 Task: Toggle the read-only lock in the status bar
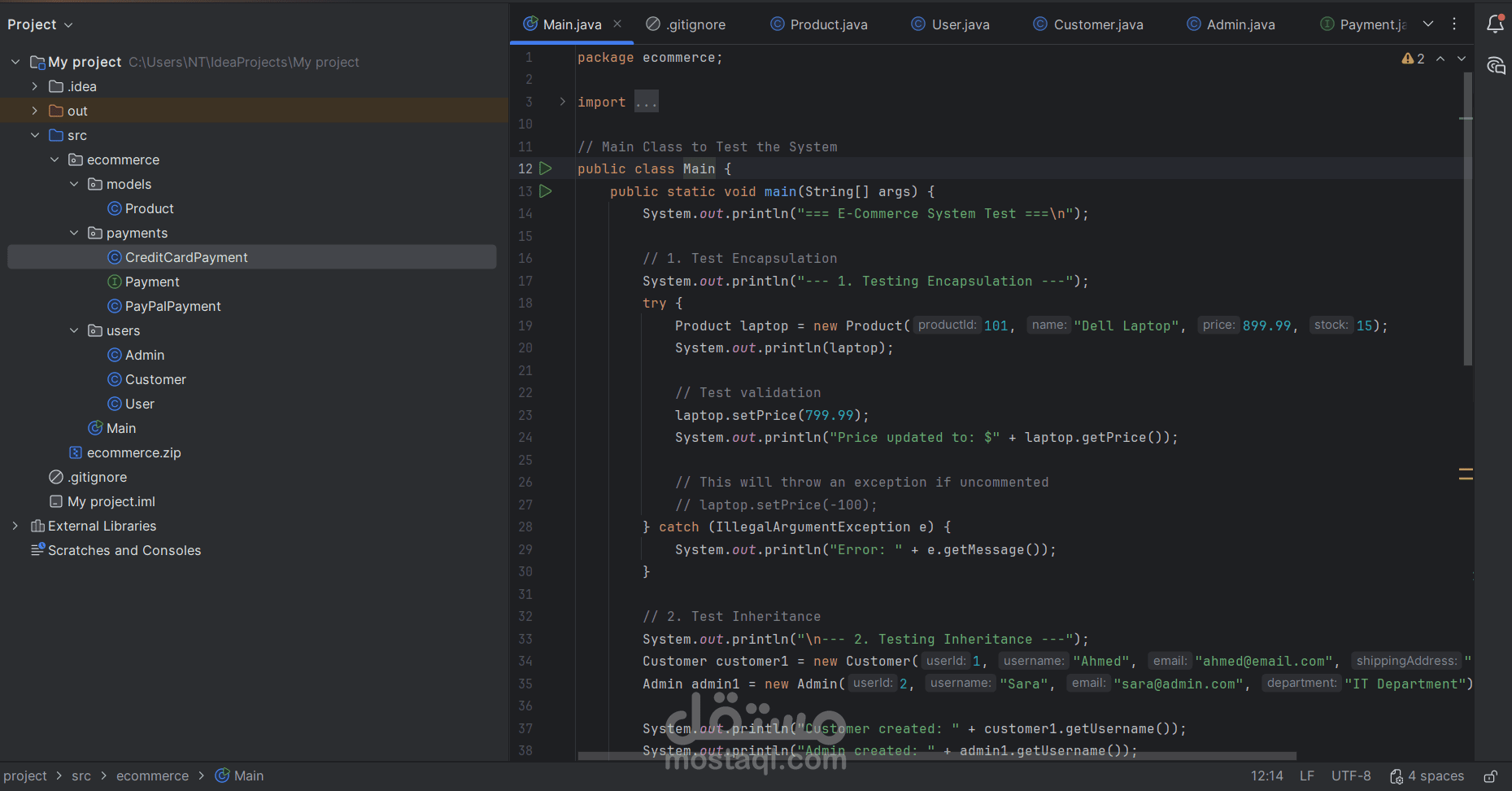[x=1492, y=776]
